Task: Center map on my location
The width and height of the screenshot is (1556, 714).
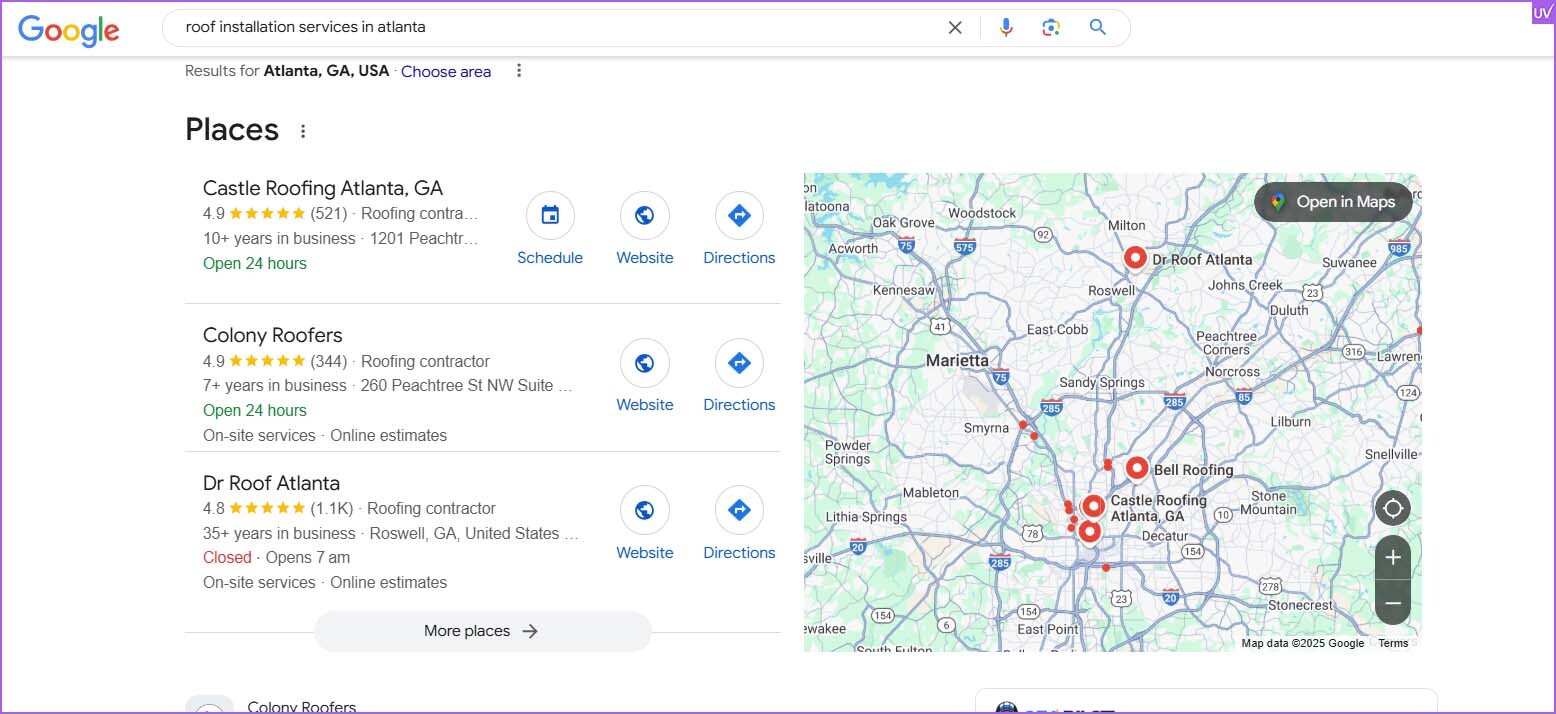Action: 1393,508
